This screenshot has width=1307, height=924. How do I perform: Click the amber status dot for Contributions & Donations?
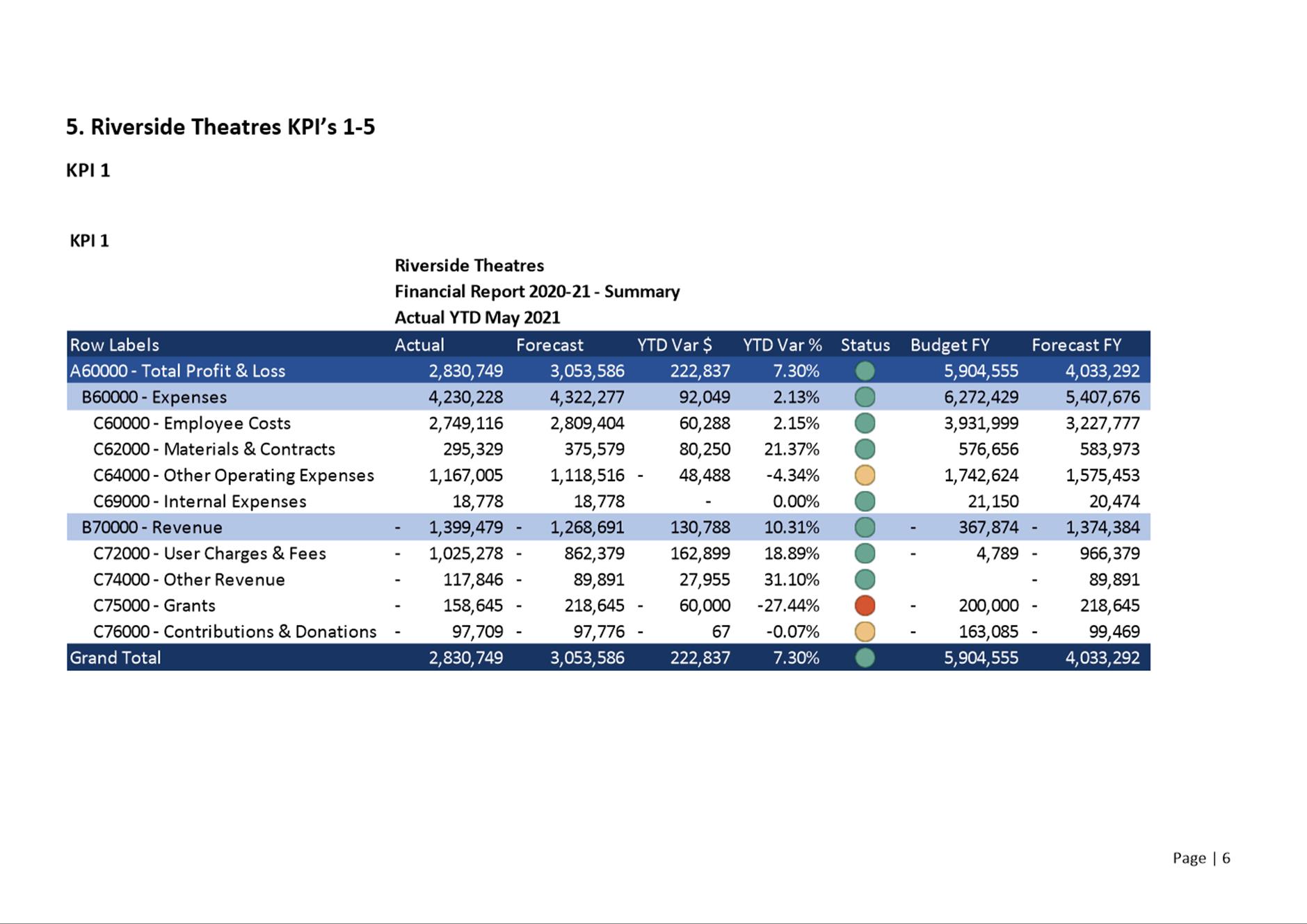(865, 632)
